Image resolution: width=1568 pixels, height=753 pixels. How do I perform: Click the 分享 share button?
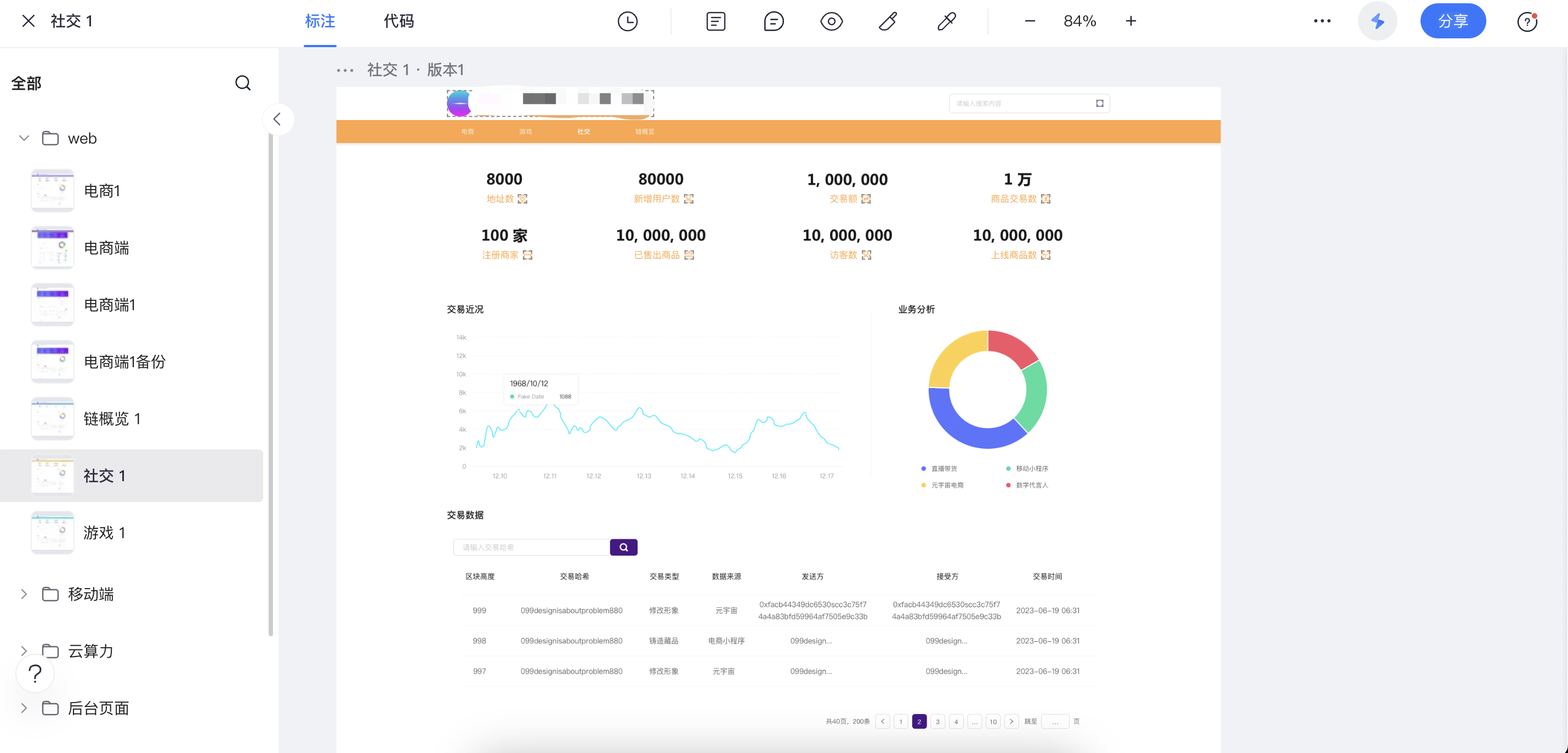point(1452,21)
